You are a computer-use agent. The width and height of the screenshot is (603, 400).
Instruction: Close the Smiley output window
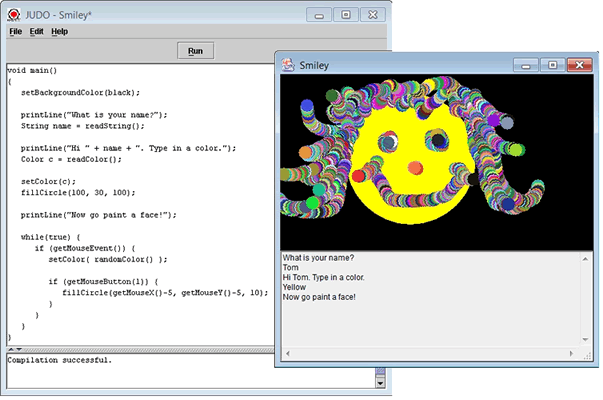tap(578, 63)
